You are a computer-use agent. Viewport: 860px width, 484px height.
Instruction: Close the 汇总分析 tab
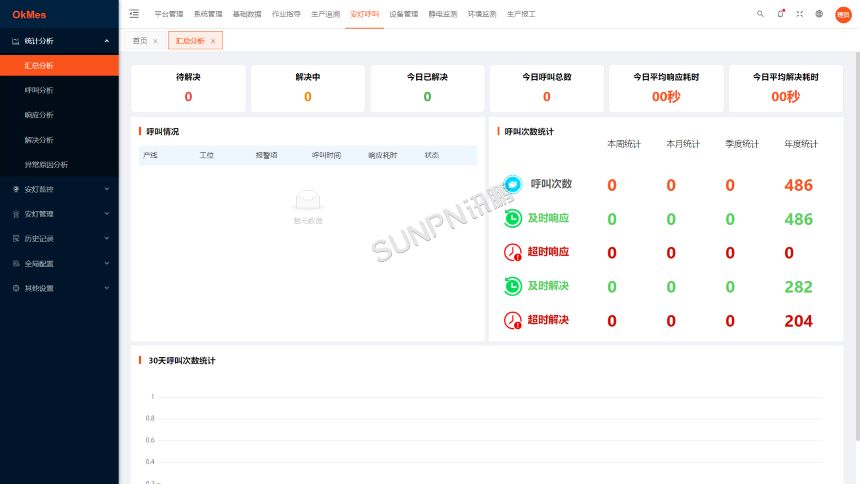[213, 41]
